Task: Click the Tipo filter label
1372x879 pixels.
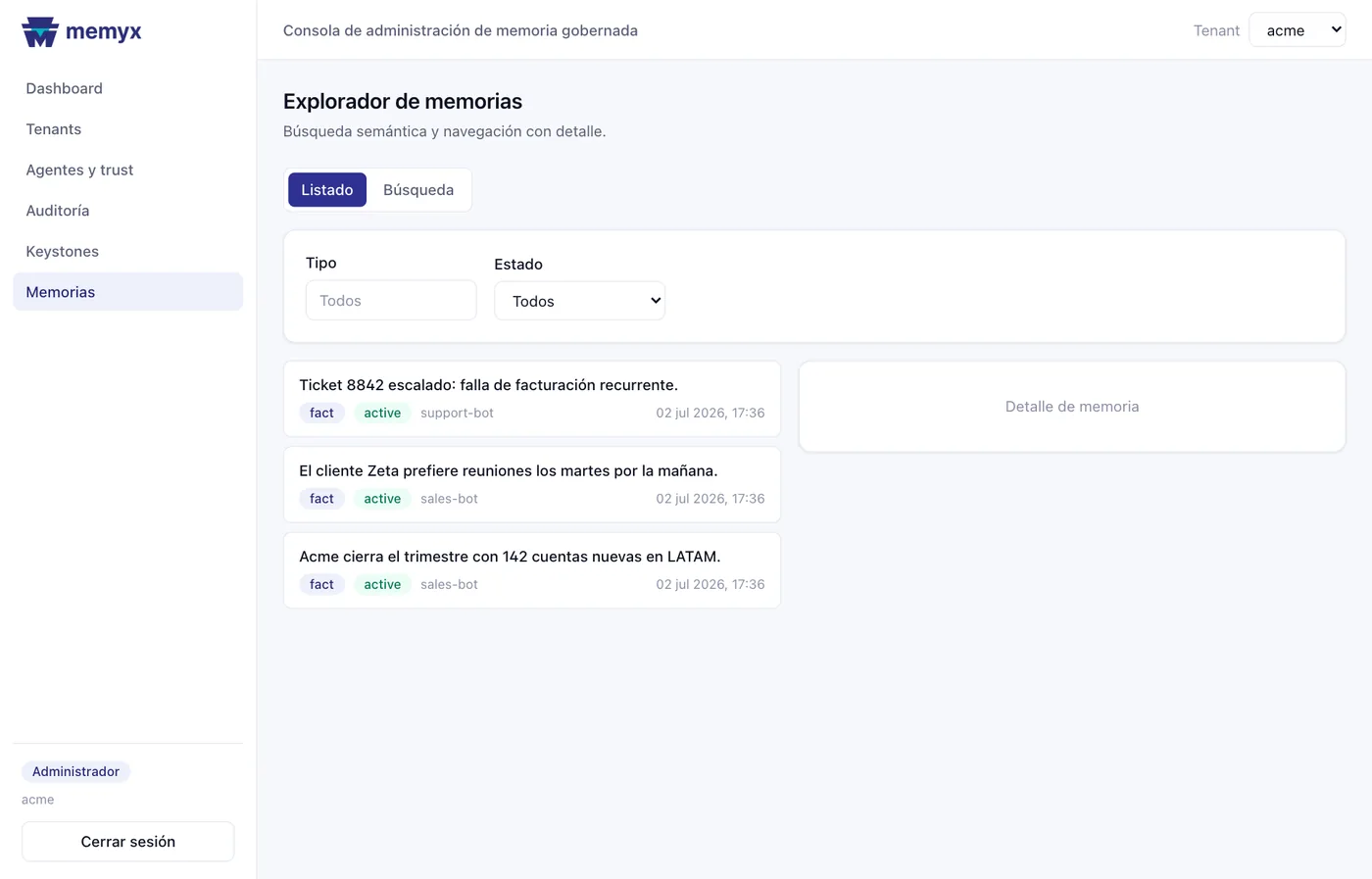Action: pyautogui.click(x=321, y=263)
